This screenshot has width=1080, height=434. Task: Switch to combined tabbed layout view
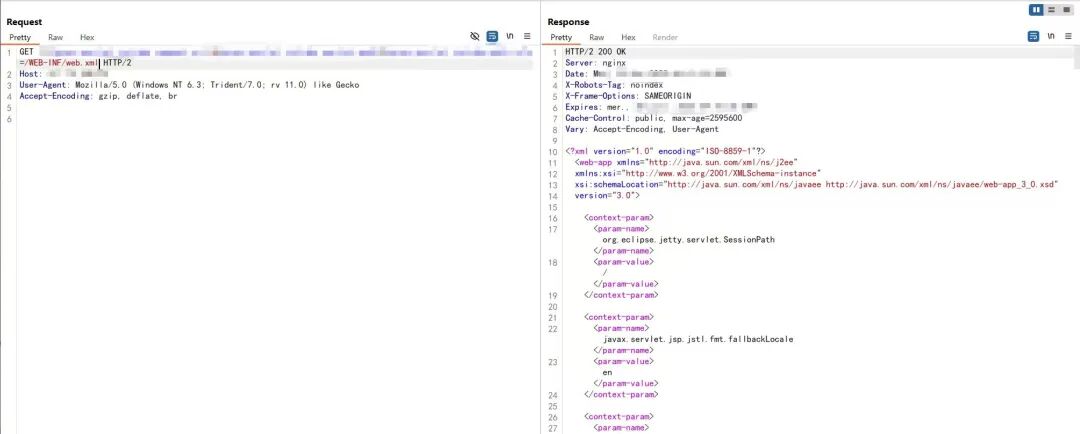(x=1066, y=9)
